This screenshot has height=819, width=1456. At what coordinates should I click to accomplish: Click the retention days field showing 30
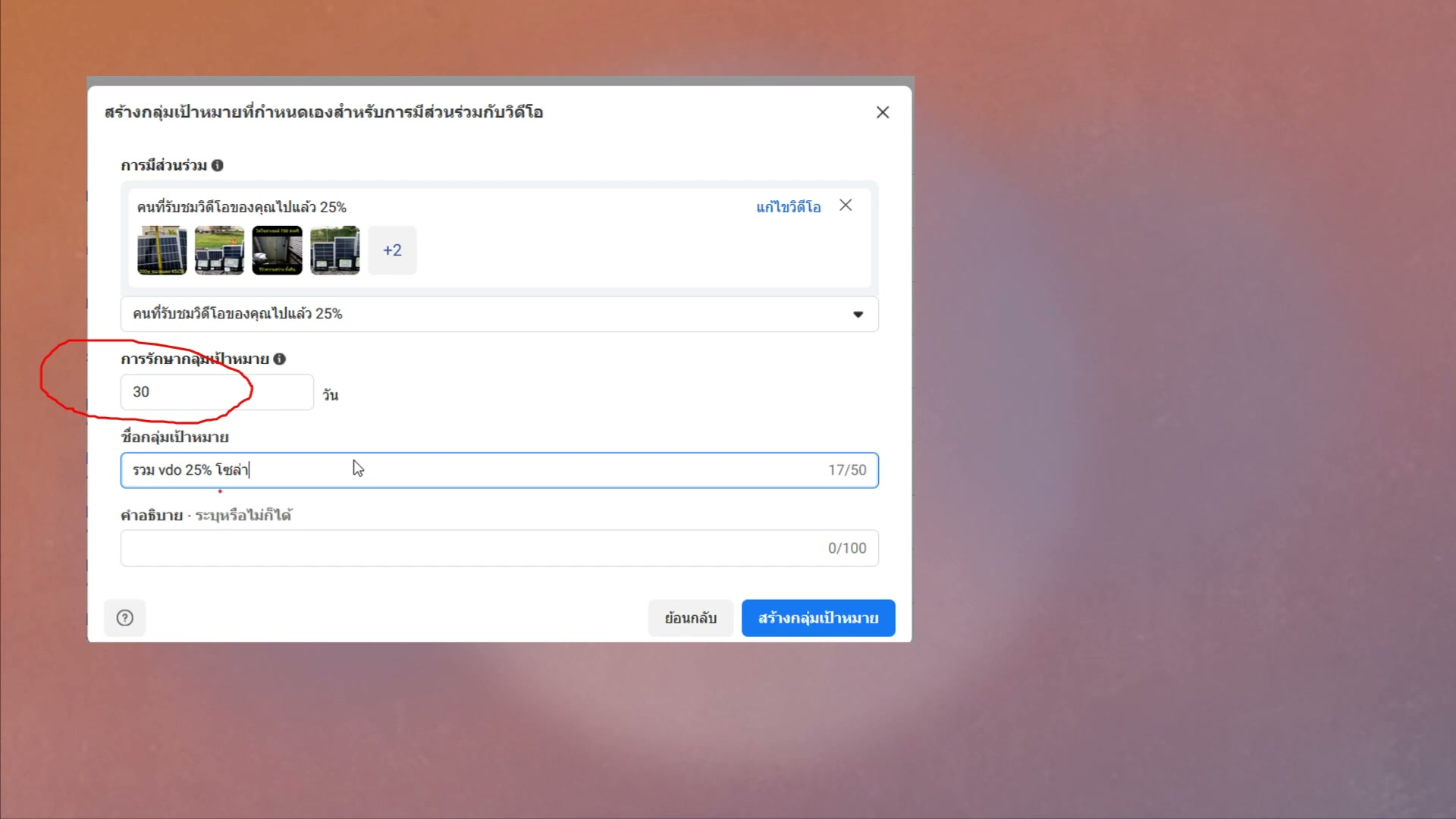click(216, 392)
